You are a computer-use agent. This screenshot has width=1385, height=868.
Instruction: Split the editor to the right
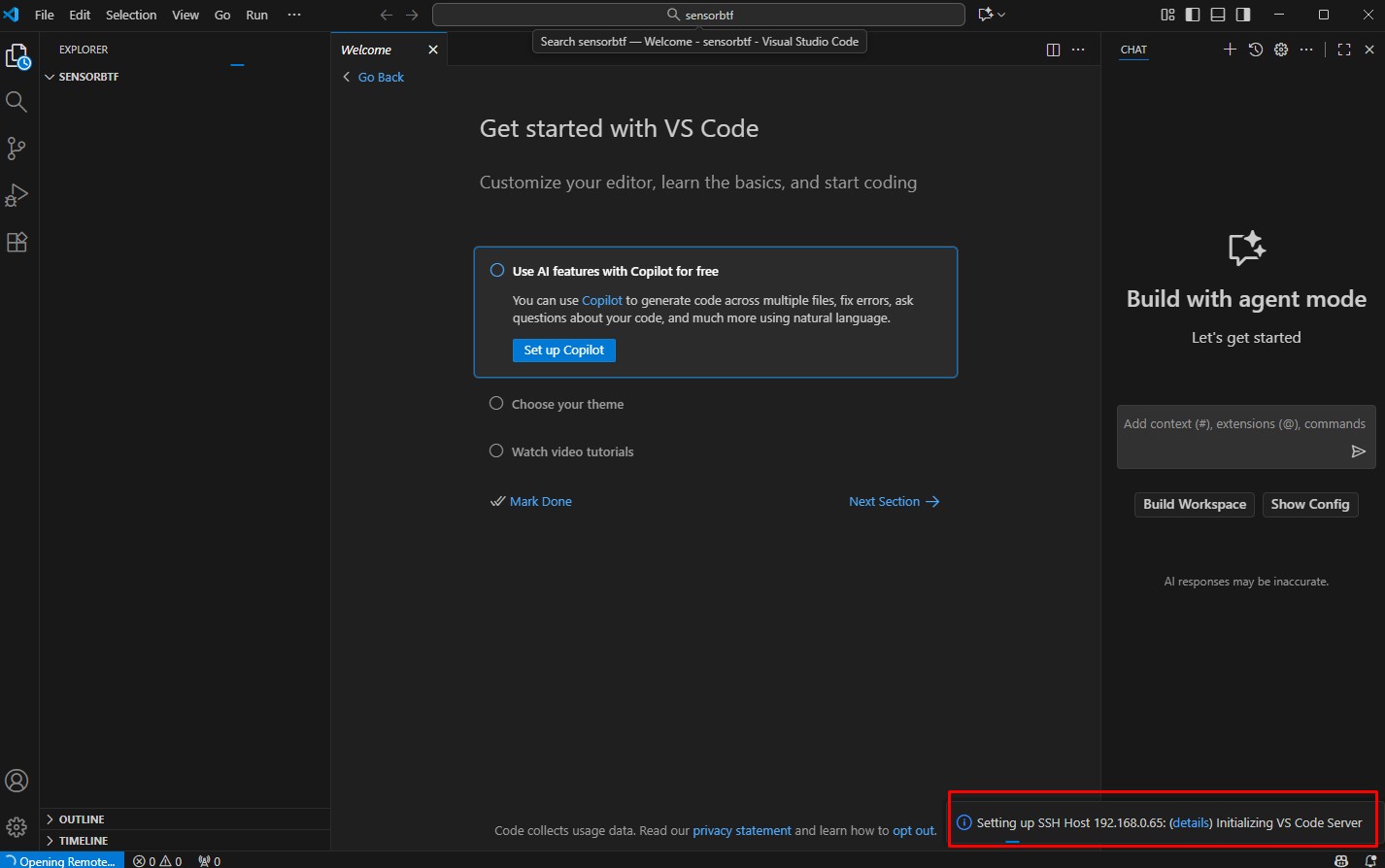1053,50
